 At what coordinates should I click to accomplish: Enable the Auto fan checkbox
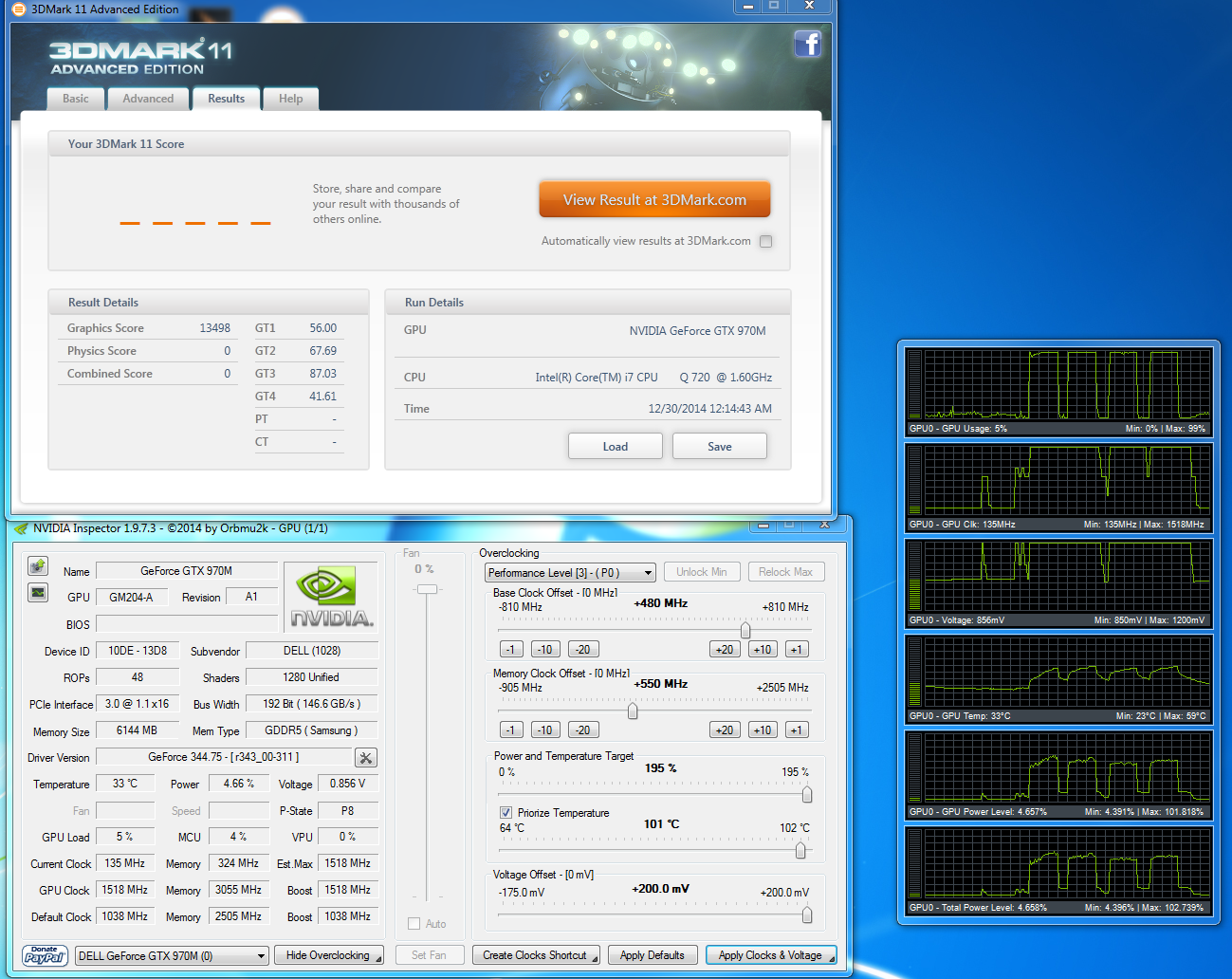tap(414, 924)
